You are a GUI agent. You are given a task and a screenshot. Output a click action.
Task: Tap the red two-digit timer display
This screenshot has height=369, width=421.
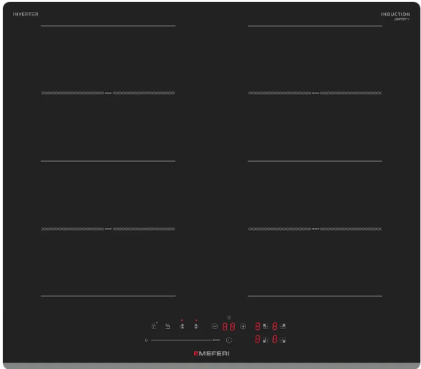tap(229, 327)
